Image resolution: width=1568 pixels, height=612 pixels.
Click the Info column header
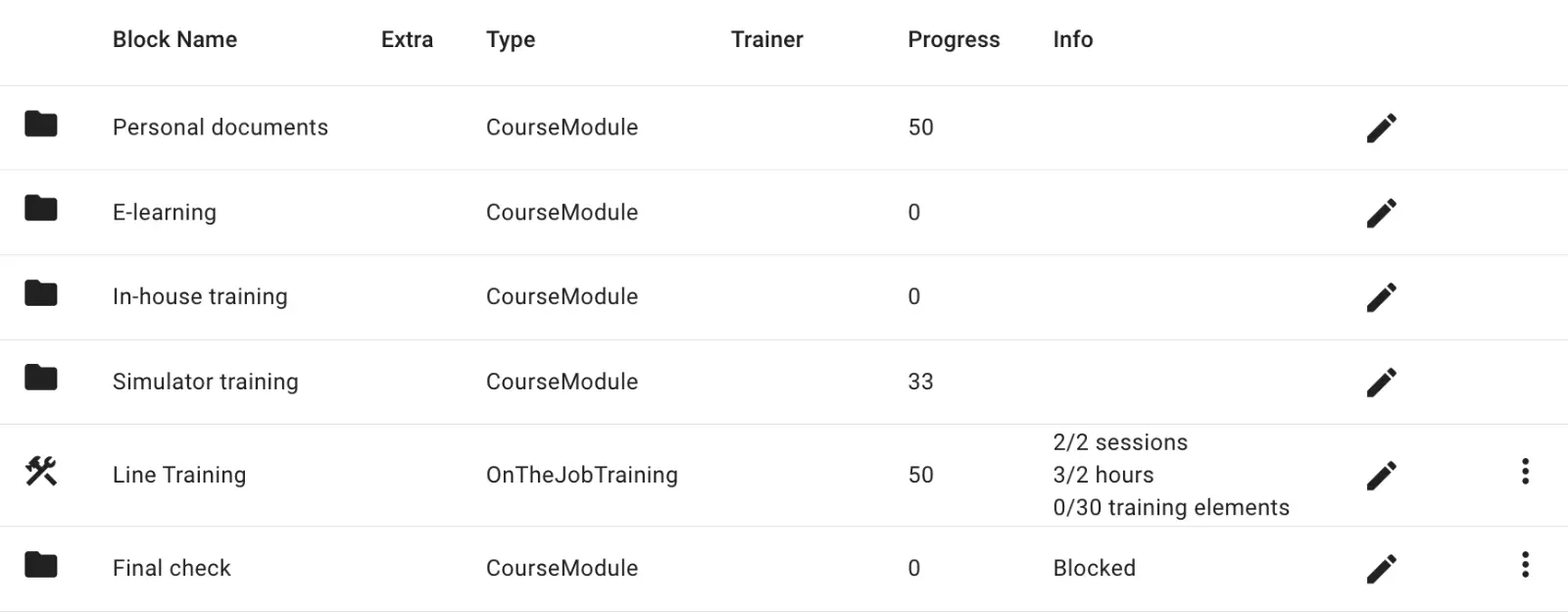point(1072,40)
